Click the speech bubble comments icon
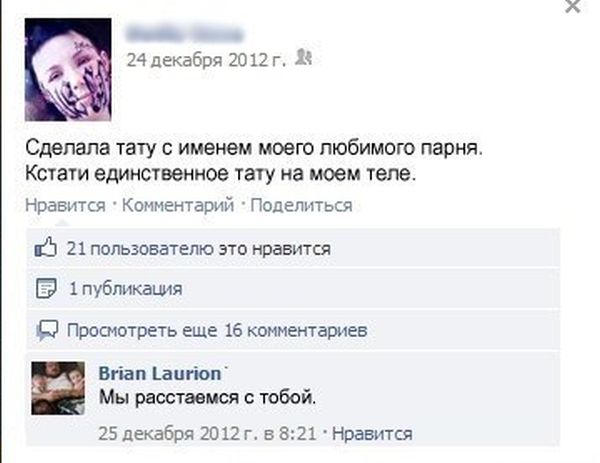 click(47, 330)
